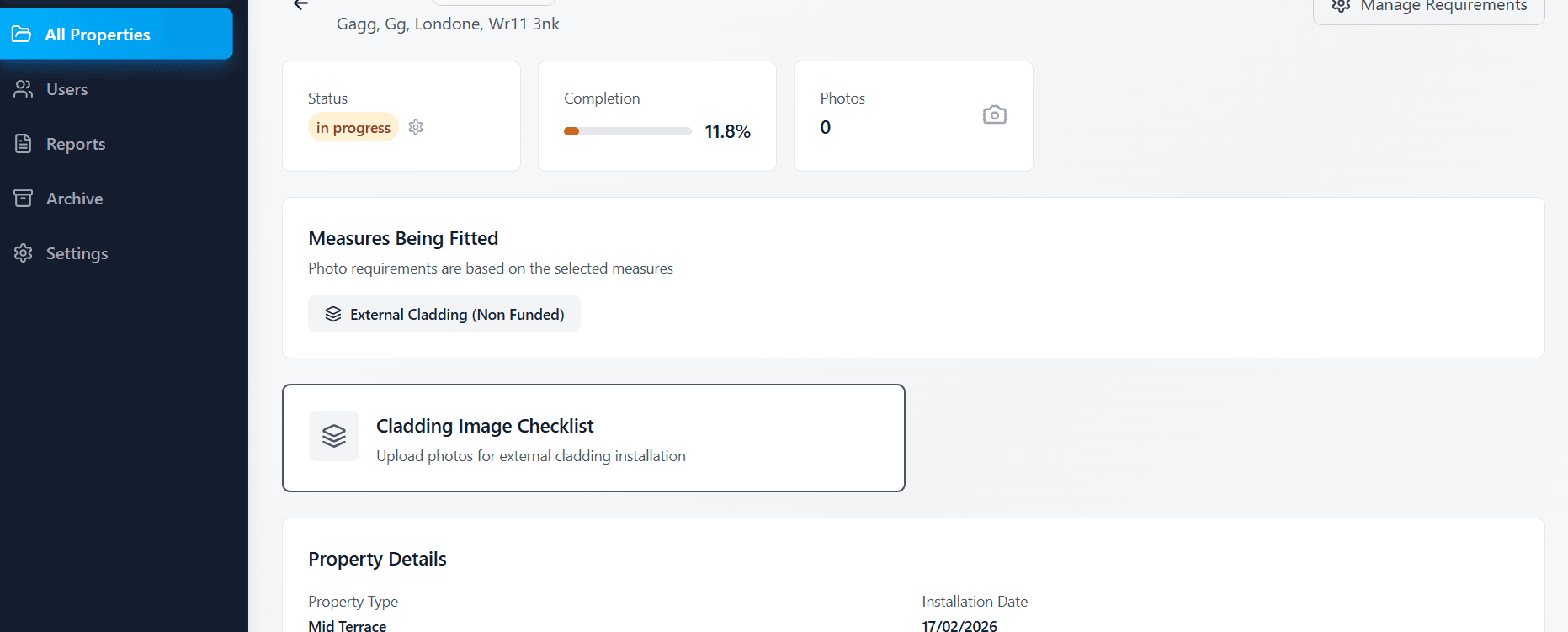Click the Reports document icon

pyautogui.click(x=24, y=144)
